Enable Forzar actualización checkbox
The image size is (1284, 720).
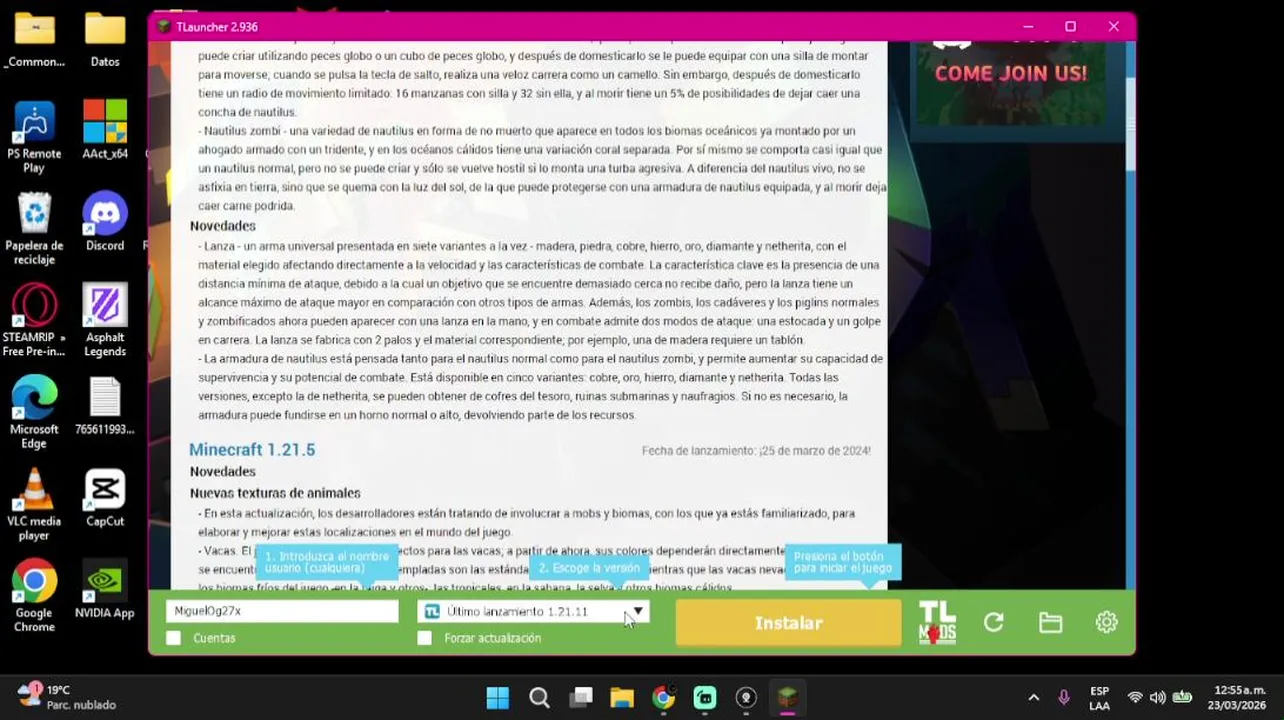[425, 638]
